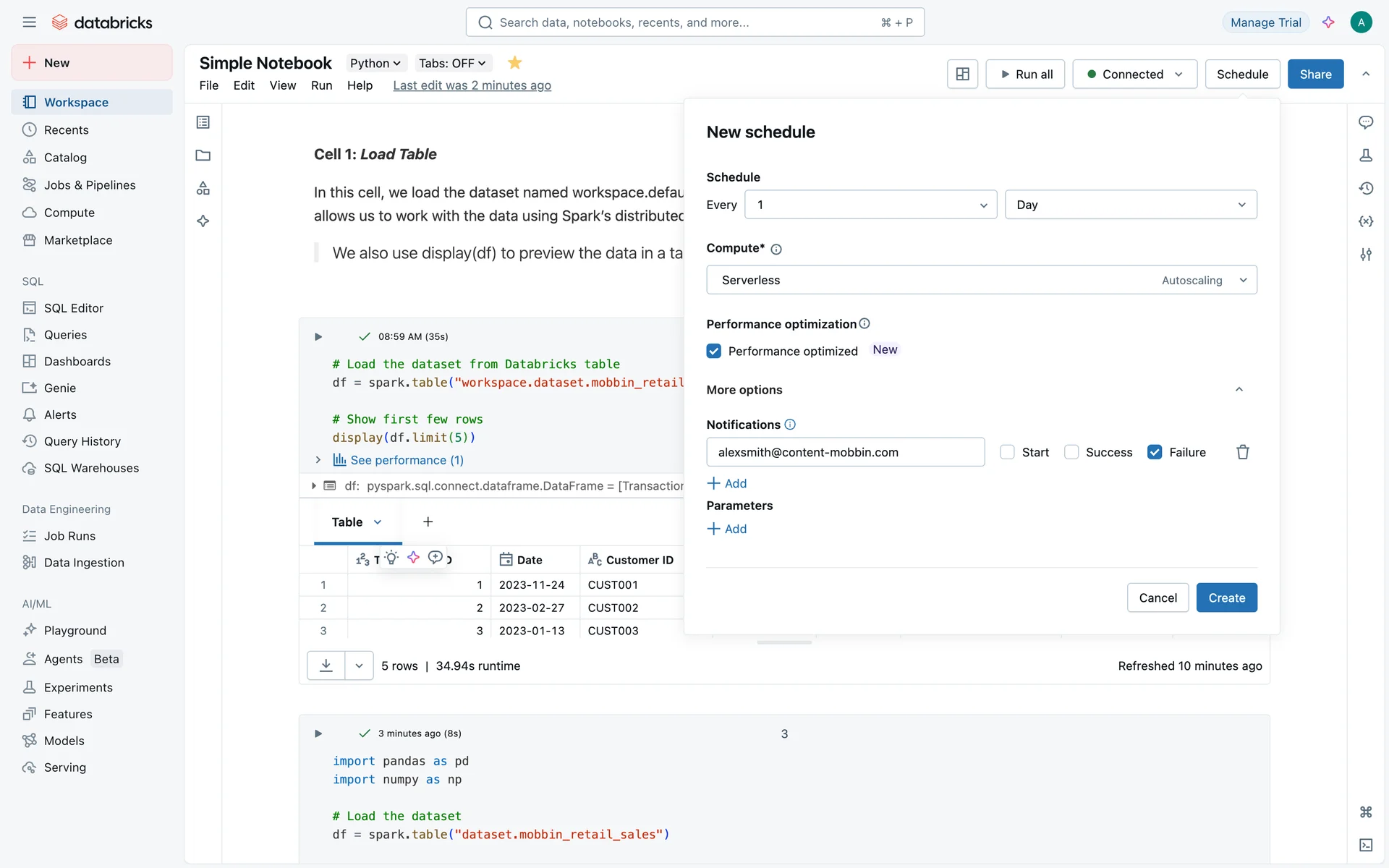Download table results with download icon

click(x=326, y=665)
